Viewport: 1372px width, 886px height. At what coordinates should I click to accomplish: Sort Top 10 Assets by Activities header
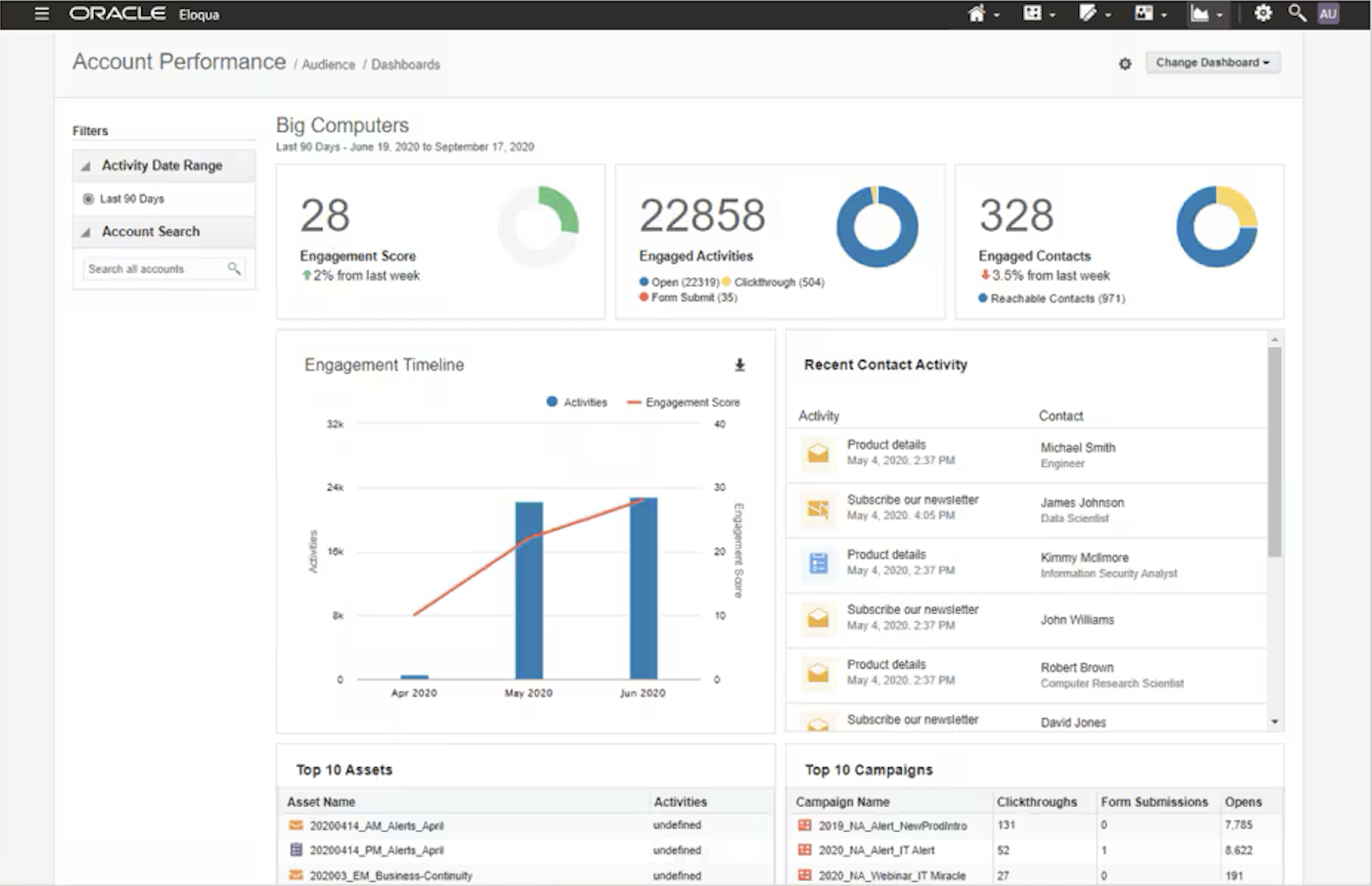(x=680, y=802)
